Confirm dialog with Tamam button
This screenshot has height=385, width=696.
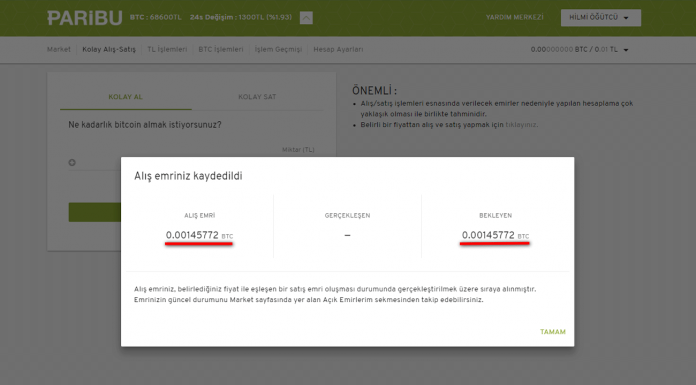click(x=553, y=332)
